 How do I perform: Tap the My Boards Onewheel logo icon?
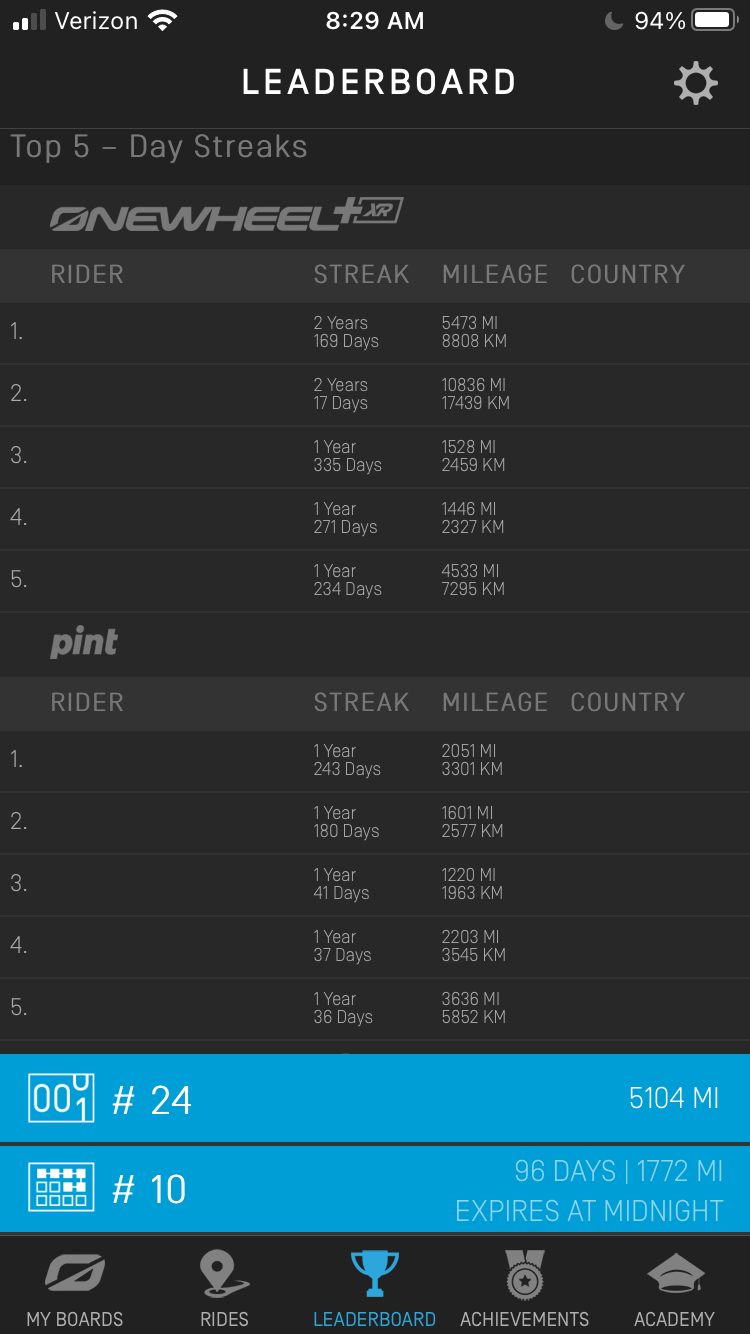click(75, 1274)
